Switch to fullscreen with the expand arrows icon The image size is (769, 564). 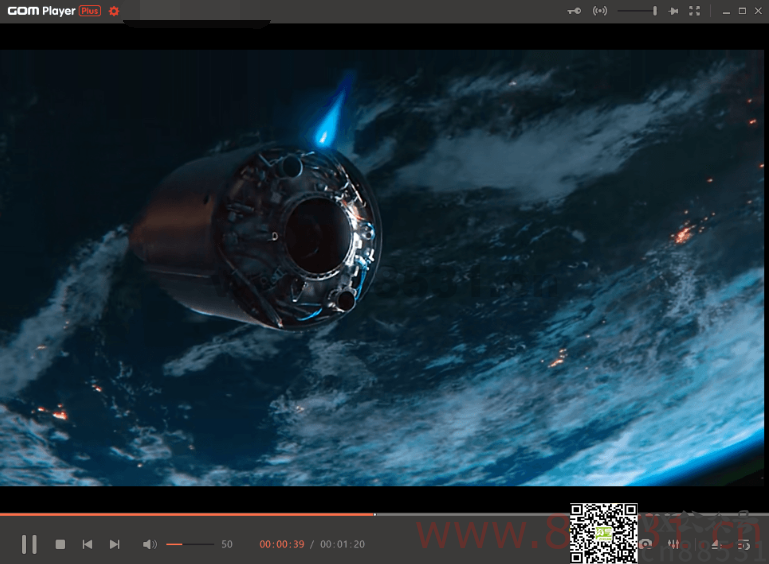(x=694, y=11)
